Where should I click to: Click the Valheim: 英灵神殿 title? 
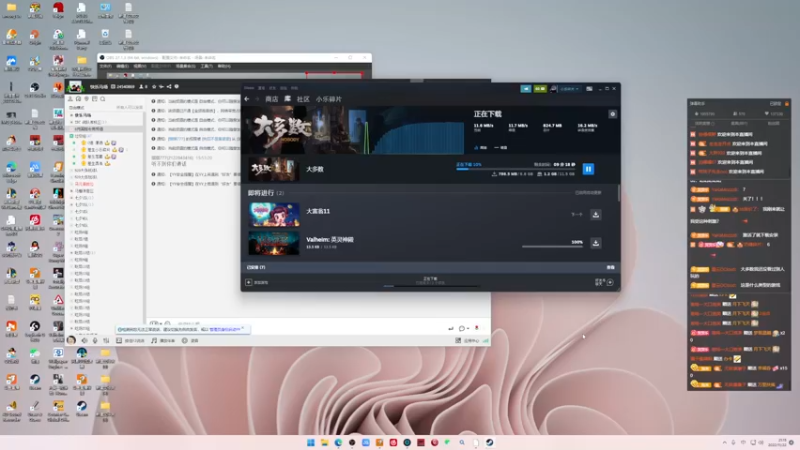[330, 239]
